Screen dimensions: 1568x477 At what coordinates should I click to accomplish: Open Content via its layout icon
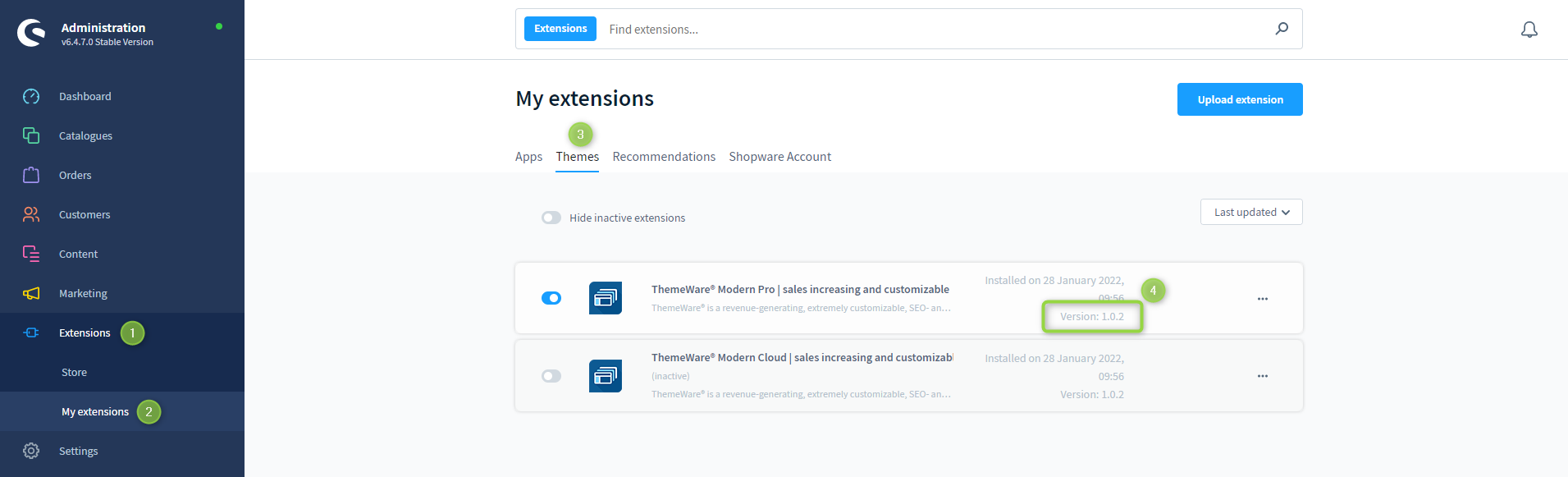(31, 254)
